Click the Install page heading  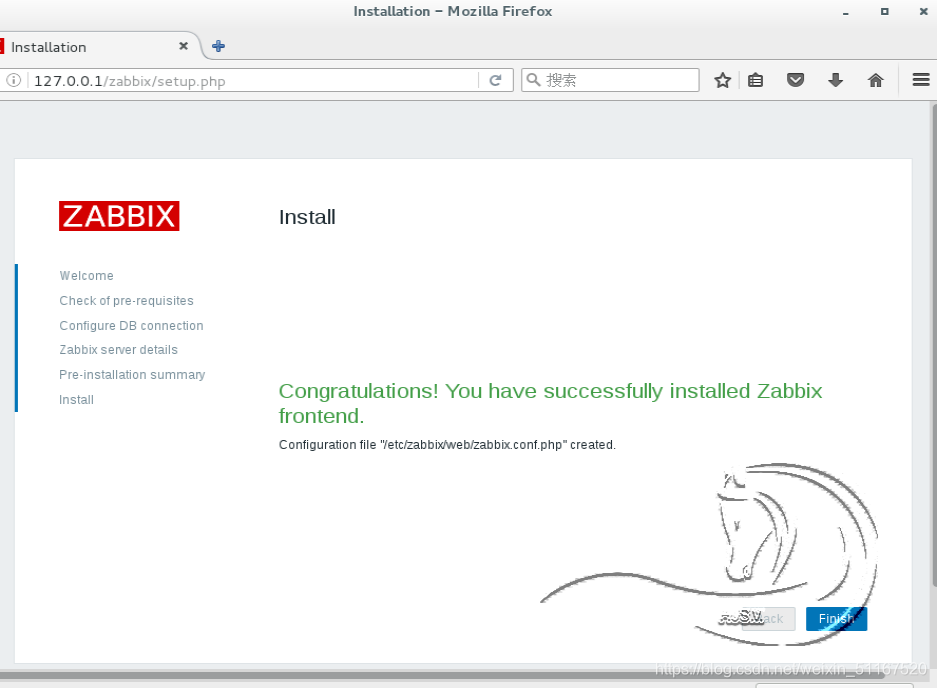(x=307, y=217)
